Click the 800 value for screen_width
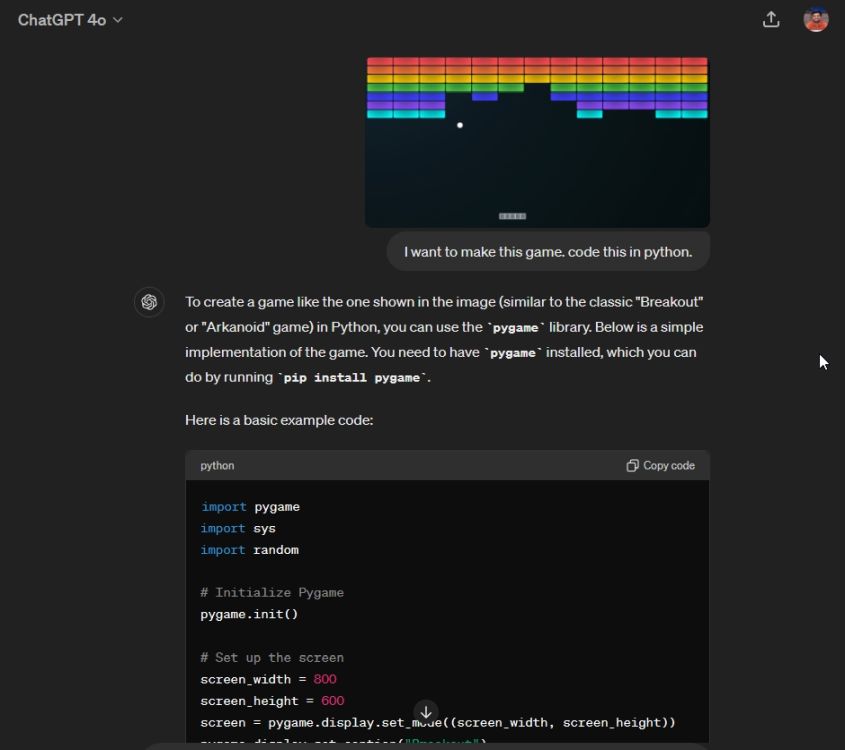This screenshot has height=750, width=845. pyautogui.click(x=324, y=679)
